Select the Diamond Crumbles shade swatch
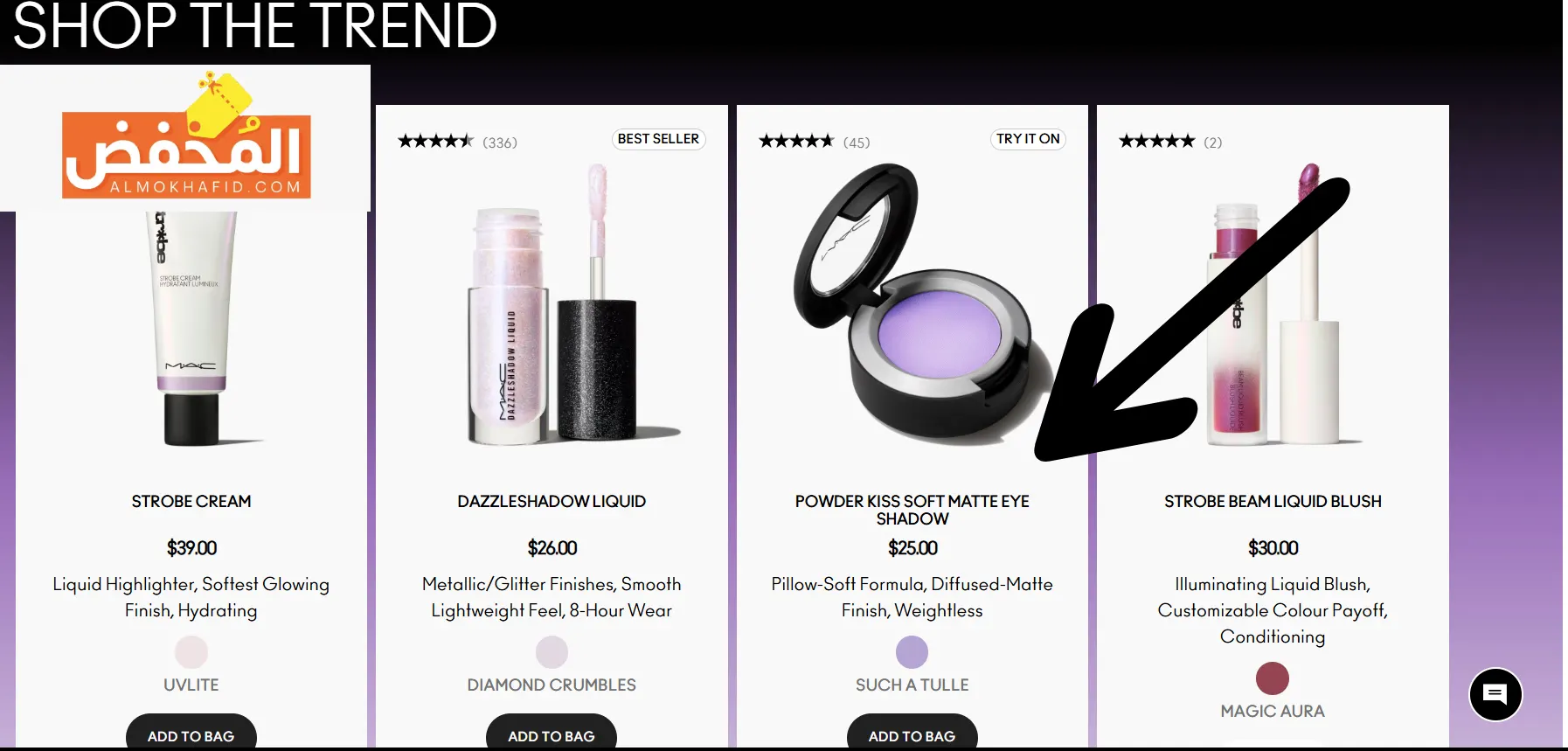The height and width of the screenshot is (751, 1568). 552,652
